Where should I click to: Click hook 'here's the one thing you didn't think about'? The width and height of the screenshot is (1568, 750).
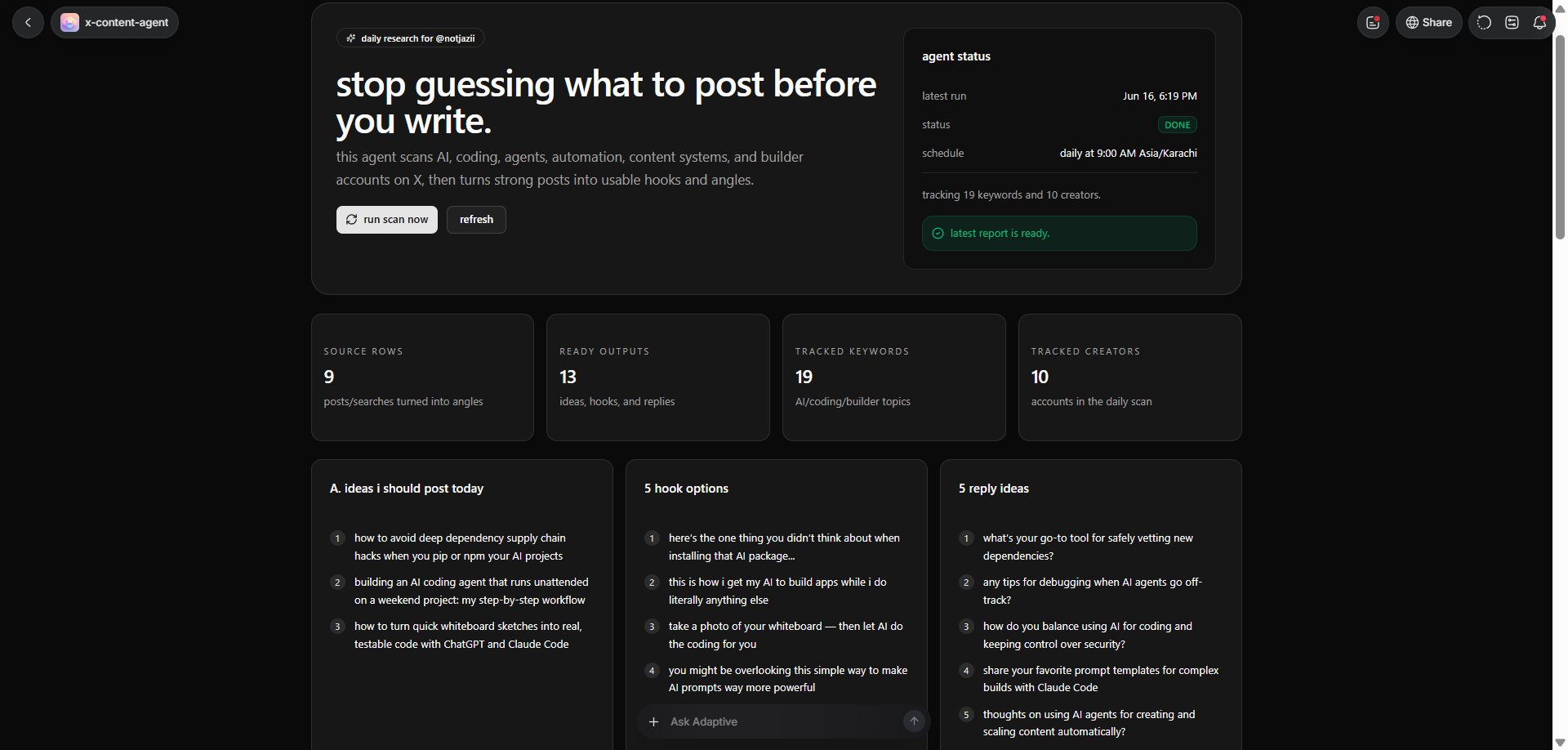[x=784, y=547]
